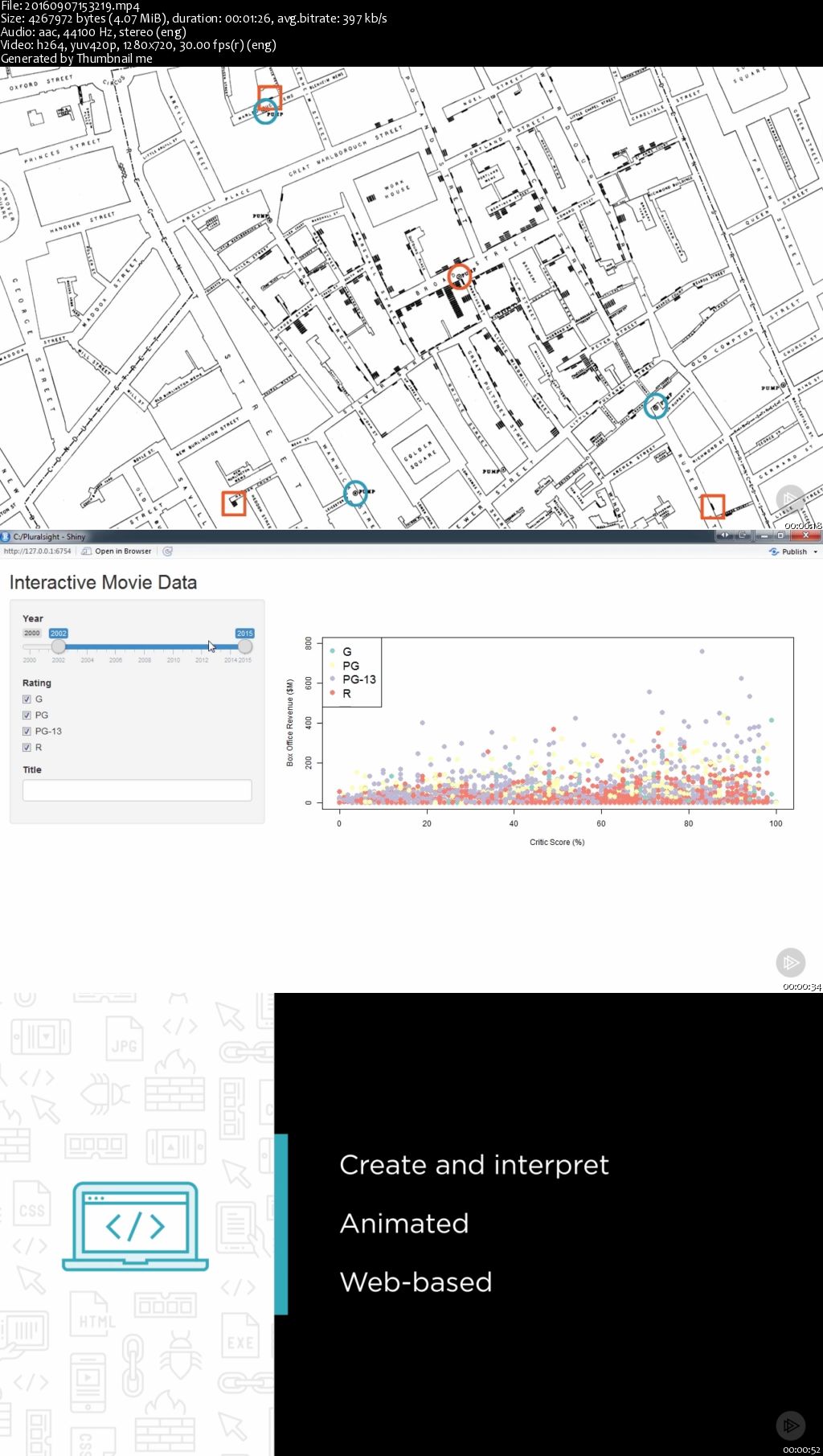Click the Rating group label
823x1456 pixels.
coord(37,683)
